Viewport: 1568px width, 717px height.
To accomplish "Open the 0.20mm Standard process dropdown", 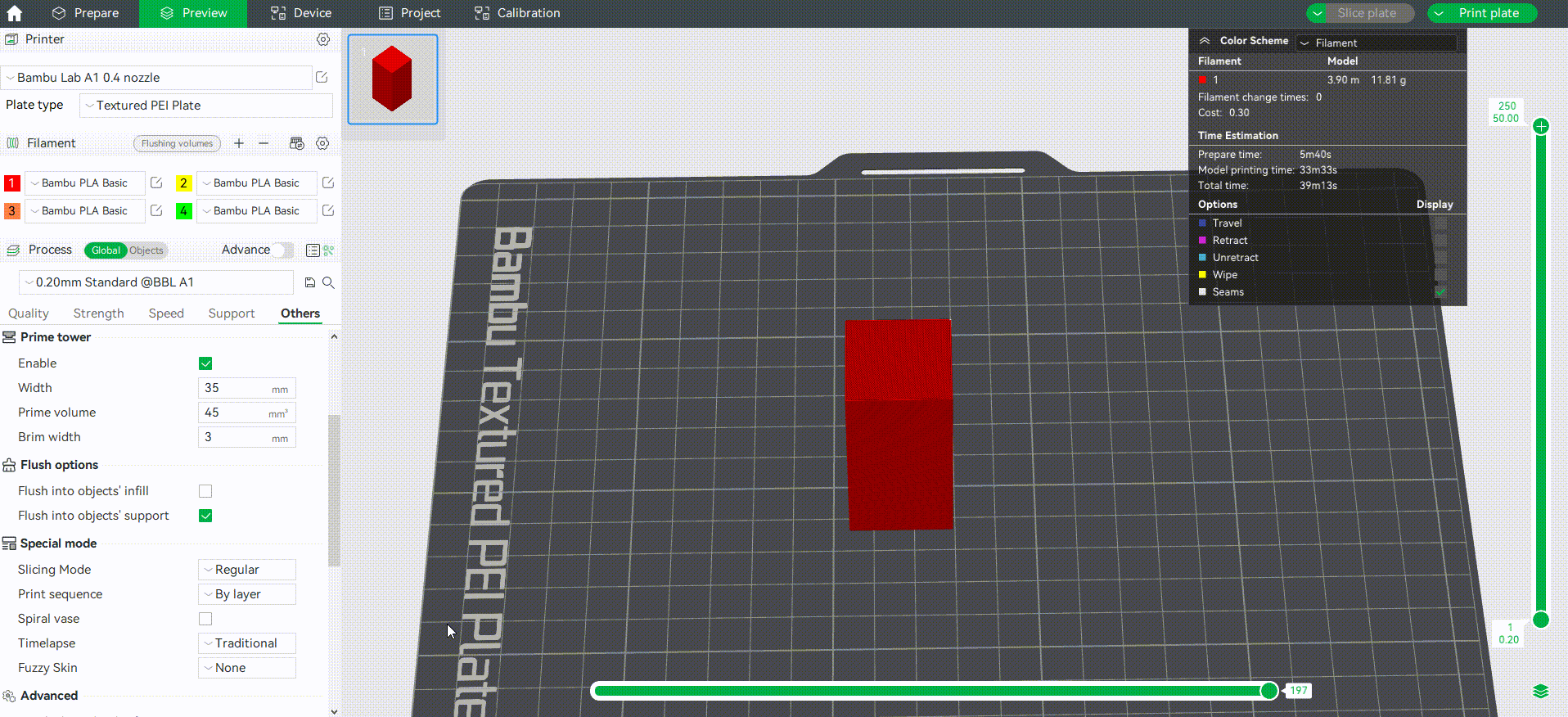I will 156,282.
